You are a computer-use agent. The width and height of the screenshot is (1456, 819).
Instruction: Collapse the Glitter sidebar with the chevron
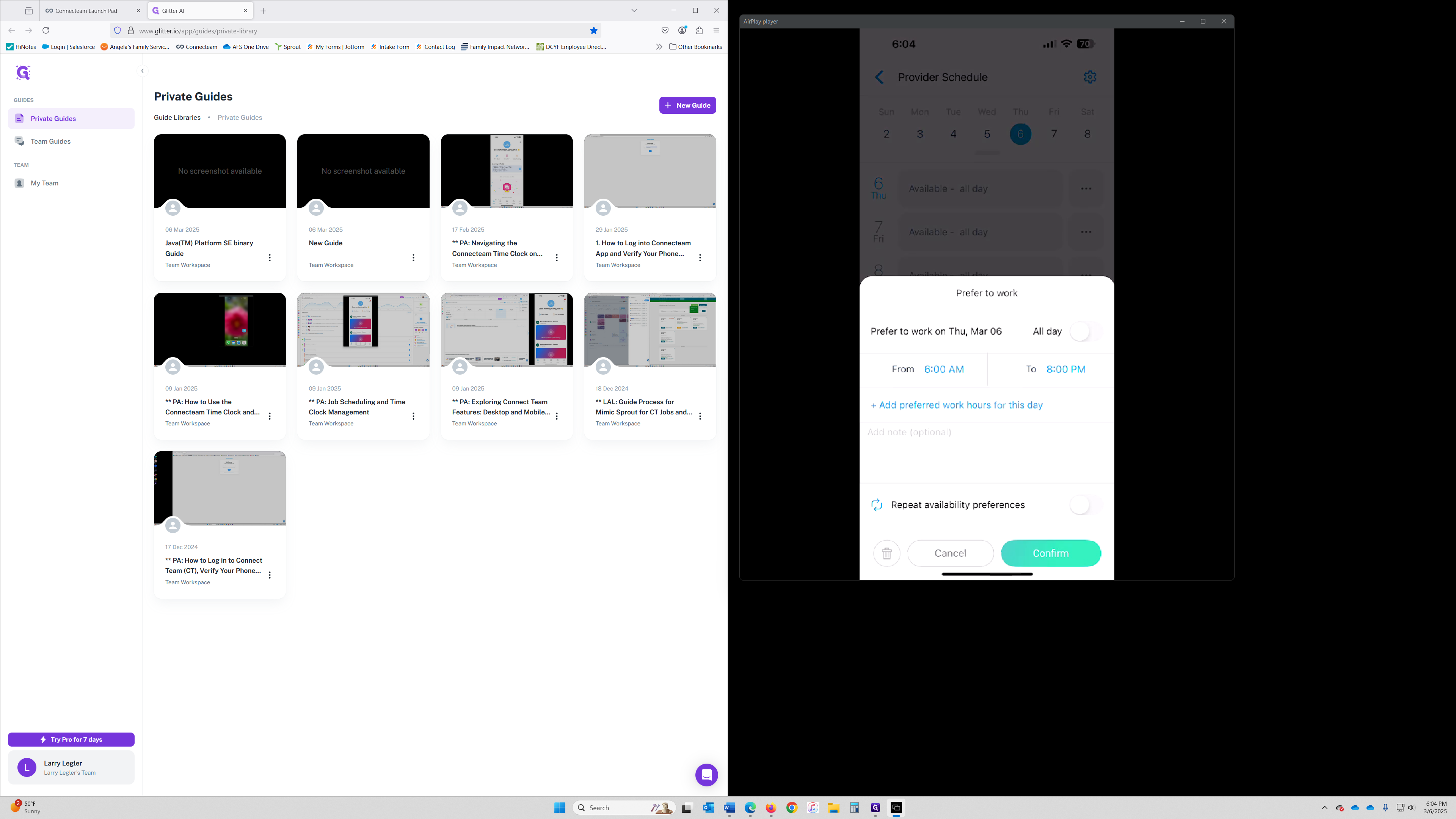pyautogui.click(x=143, y=71)
